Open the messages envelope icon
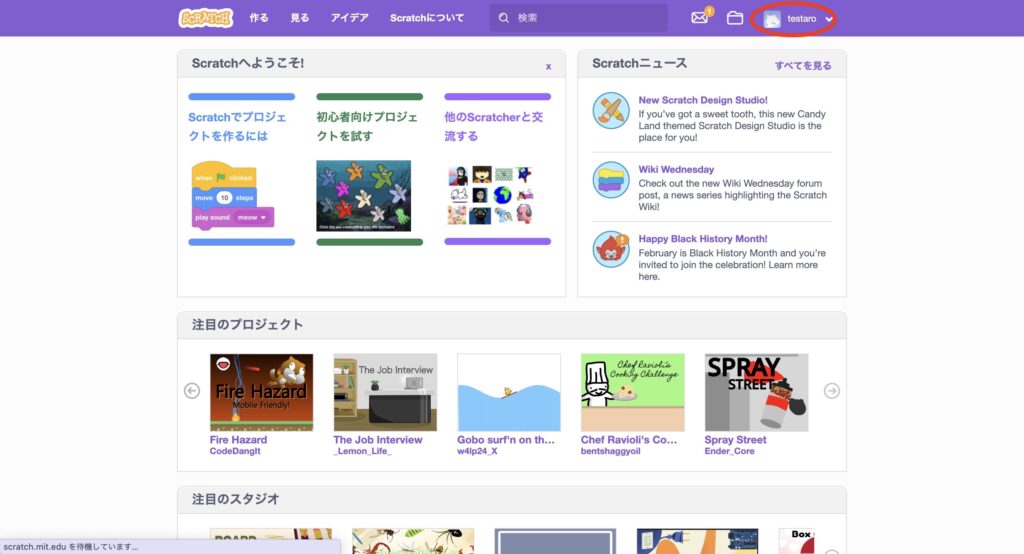 click(699, 18)
